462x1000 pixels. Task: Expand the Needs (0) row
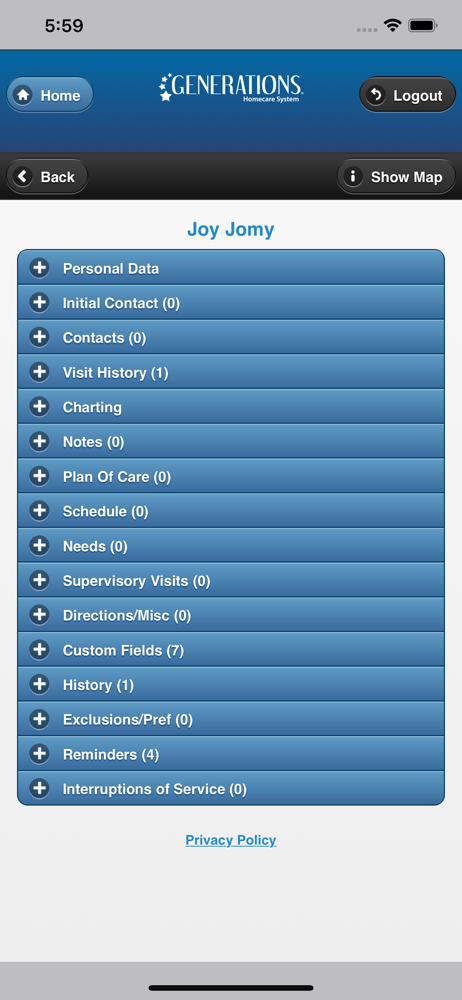(231, 546)
